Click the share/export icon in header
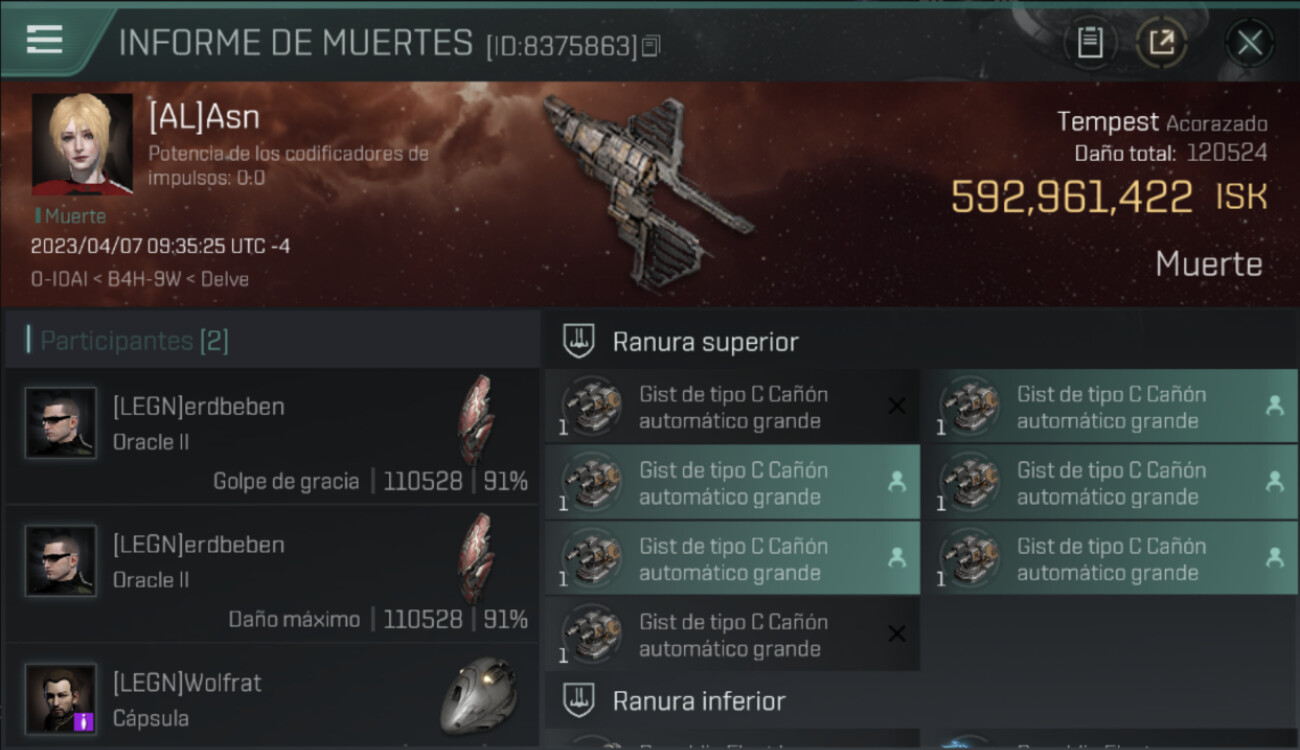Image resolution: width=1300 pixels, height=750 pixels. coord(1161,43)
